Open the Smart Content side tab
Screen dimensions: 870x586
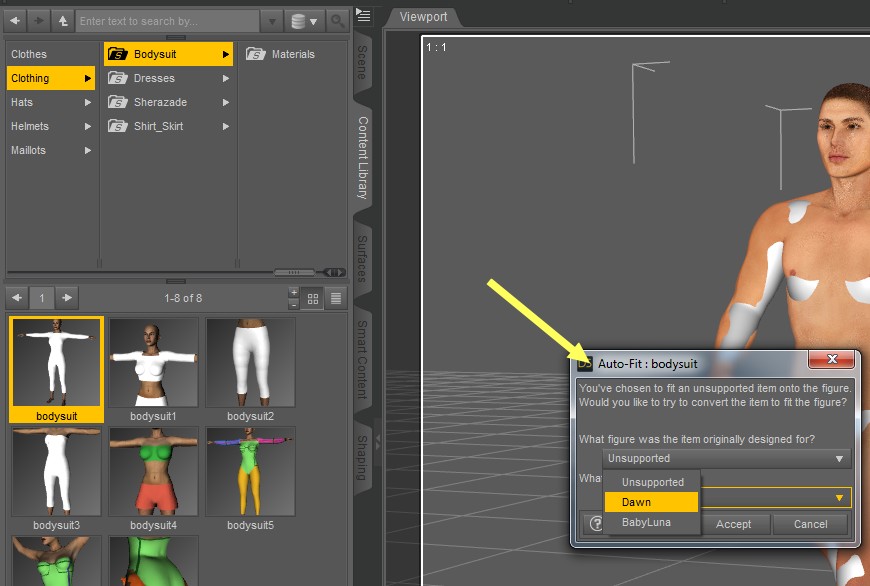pos(362,359)
